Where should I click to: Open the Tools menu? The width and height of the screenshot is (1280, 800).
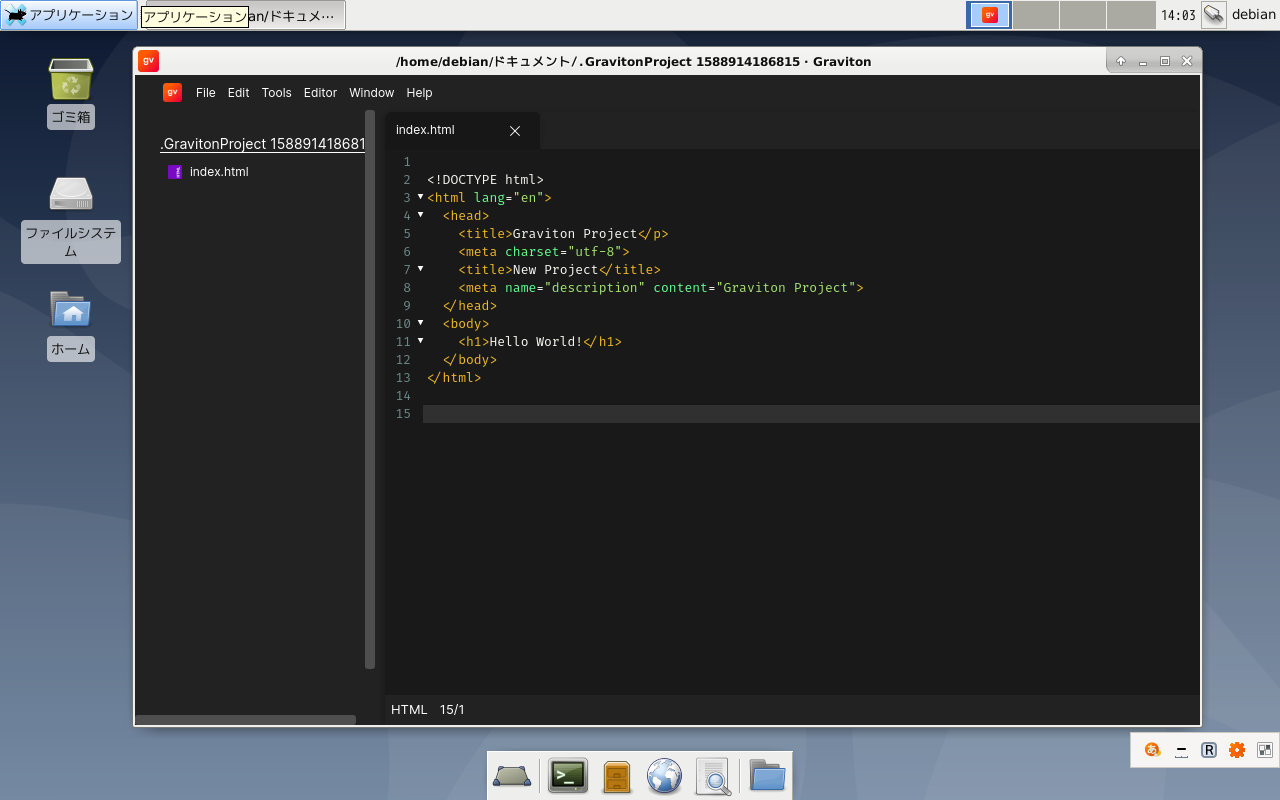[277, 93]
